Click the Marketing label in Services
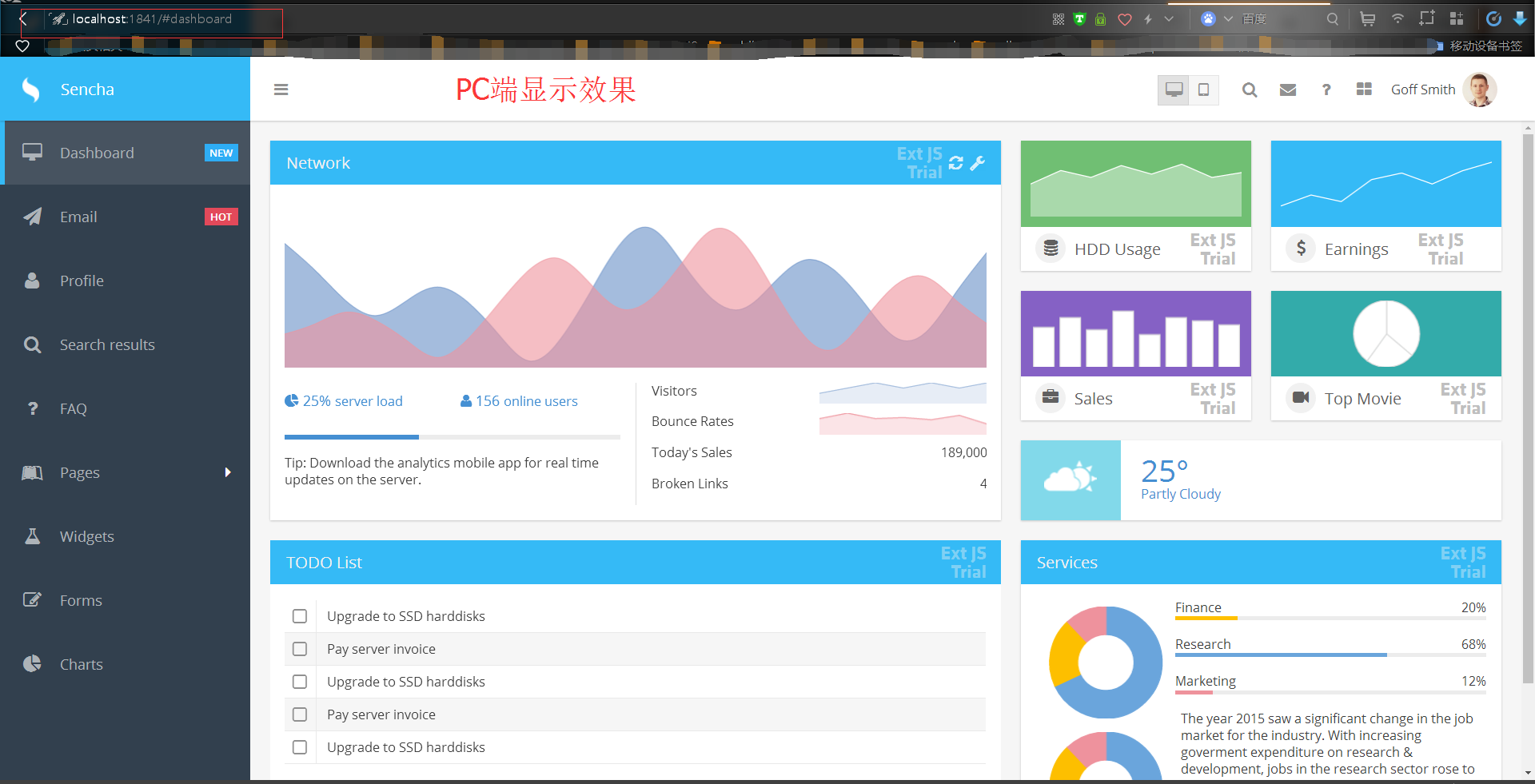The image size is (1535, 784). pyautogui.click(x=1206, y=681)
